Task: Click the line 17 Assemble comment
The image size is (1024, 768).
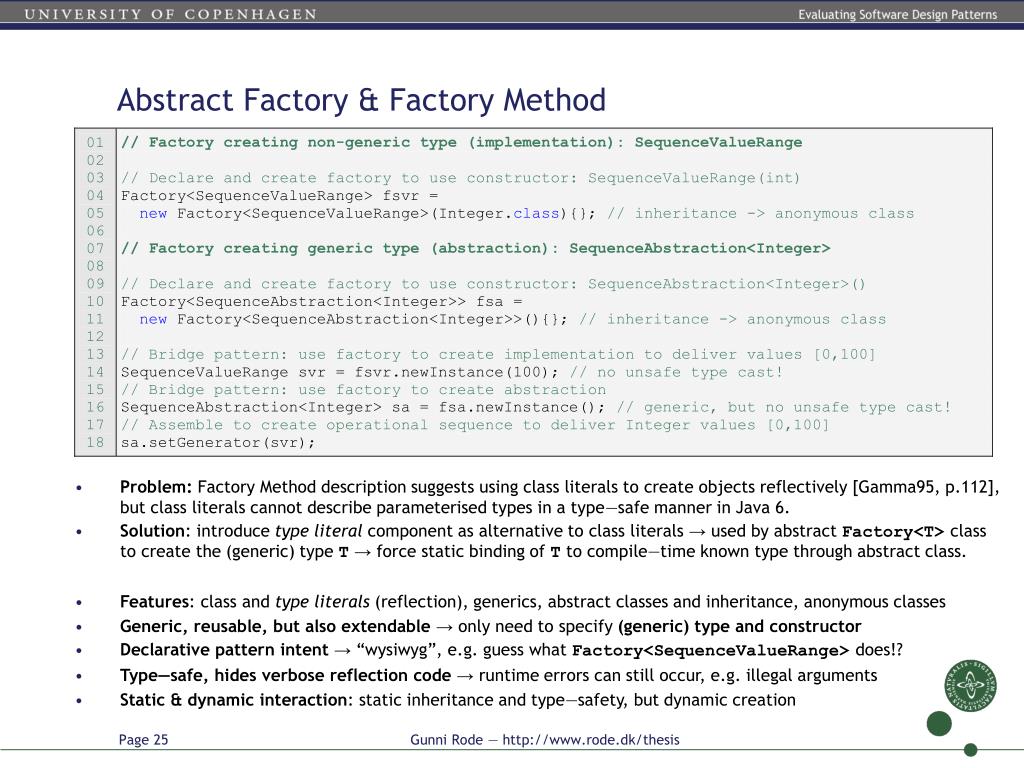Action: [475, 424]
